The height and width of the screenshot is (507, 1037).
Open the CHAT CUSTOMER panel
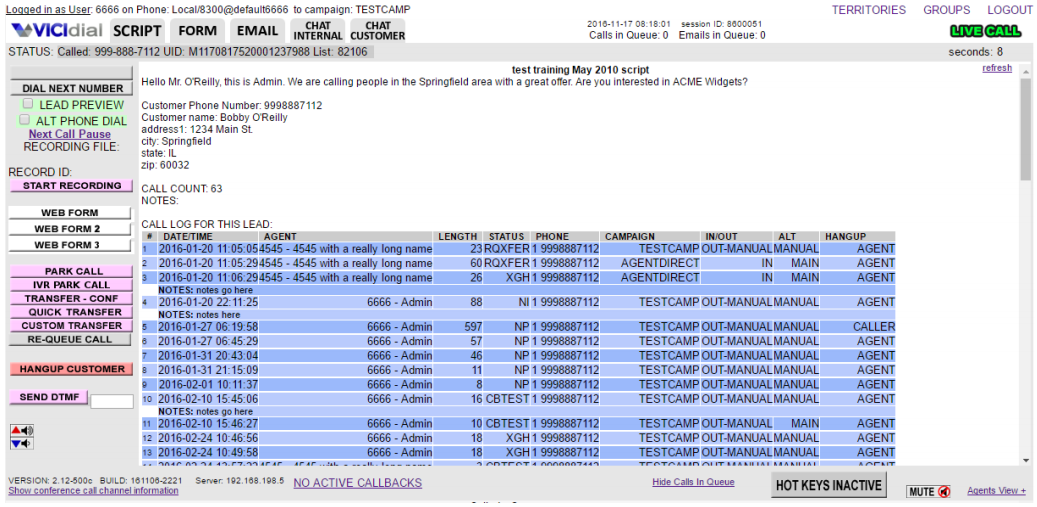pos(378,31)
